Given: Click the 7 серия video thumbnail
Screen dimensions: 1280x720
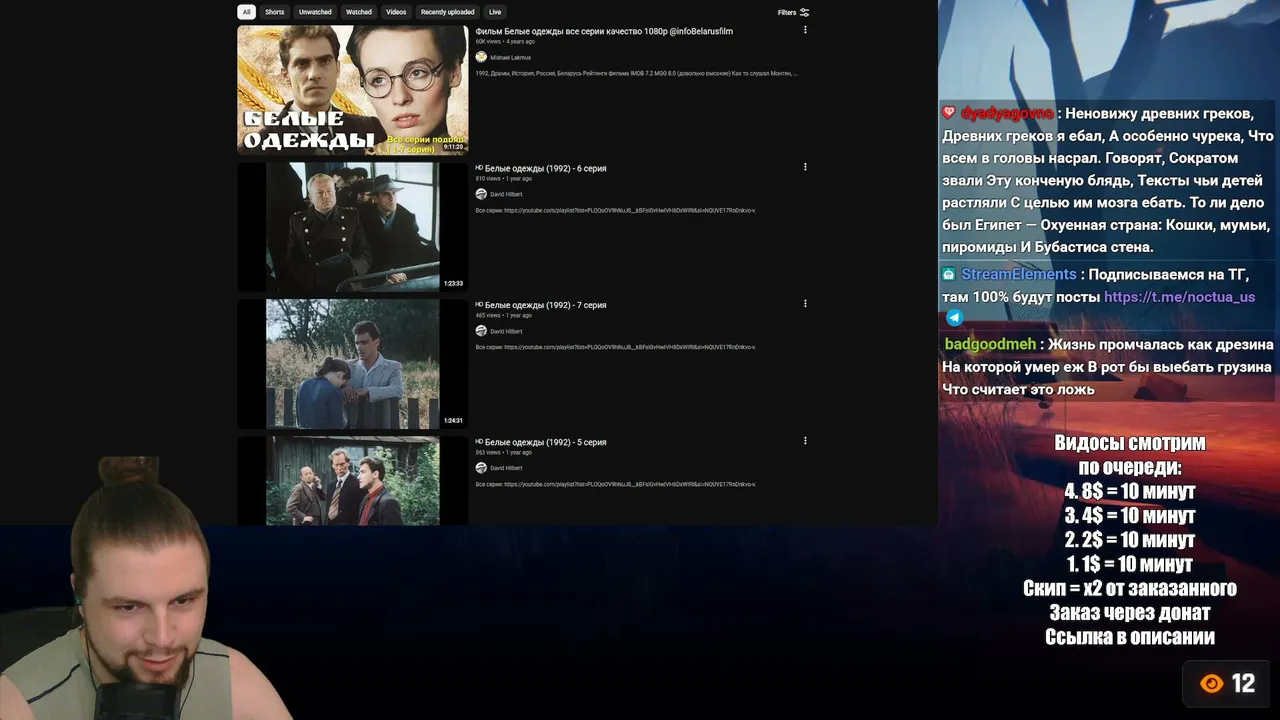Looking at the screenshot, I should 352,364.
